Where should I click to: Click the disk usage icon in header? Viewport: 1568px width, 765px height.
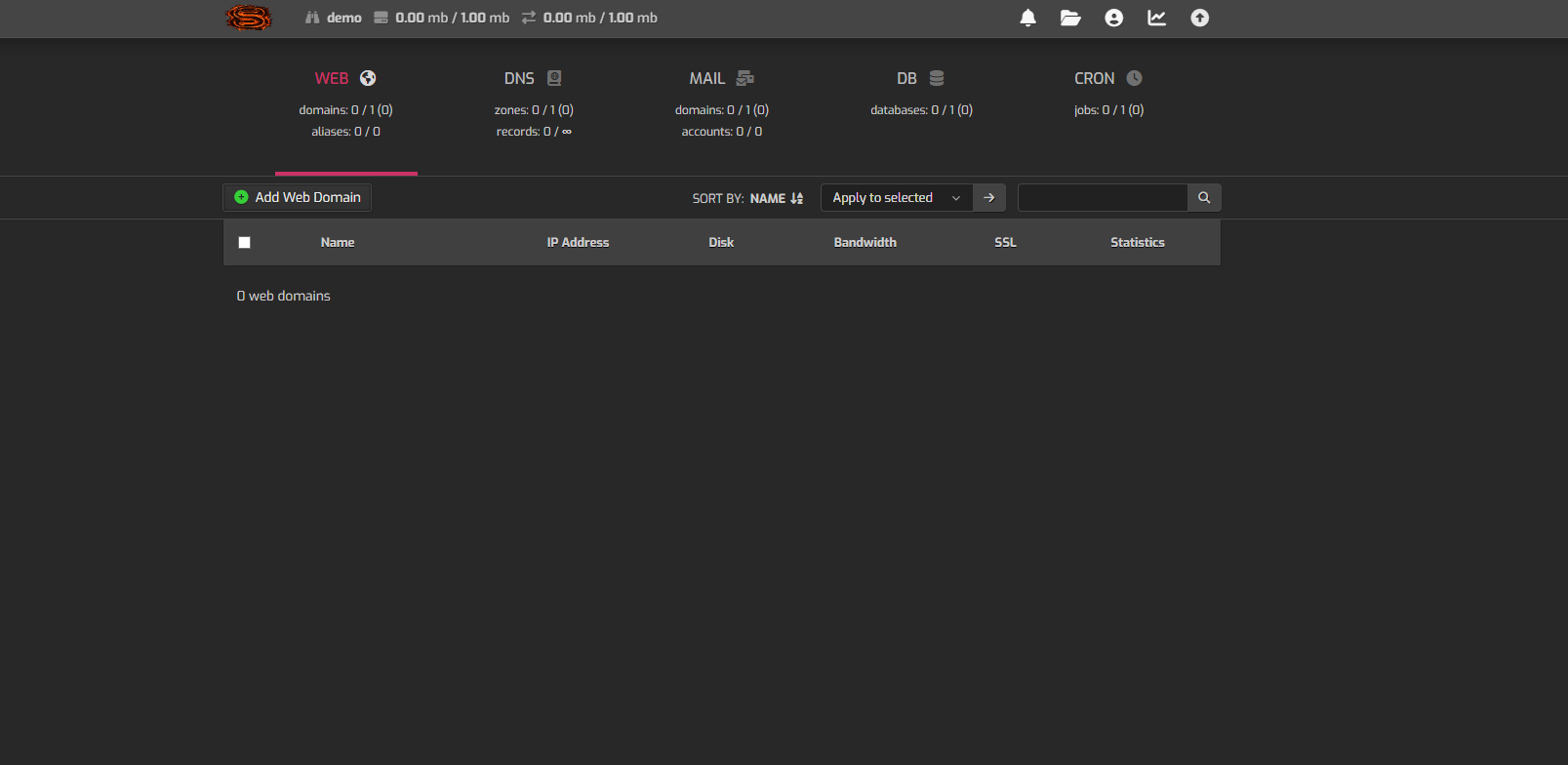(381, 18)
